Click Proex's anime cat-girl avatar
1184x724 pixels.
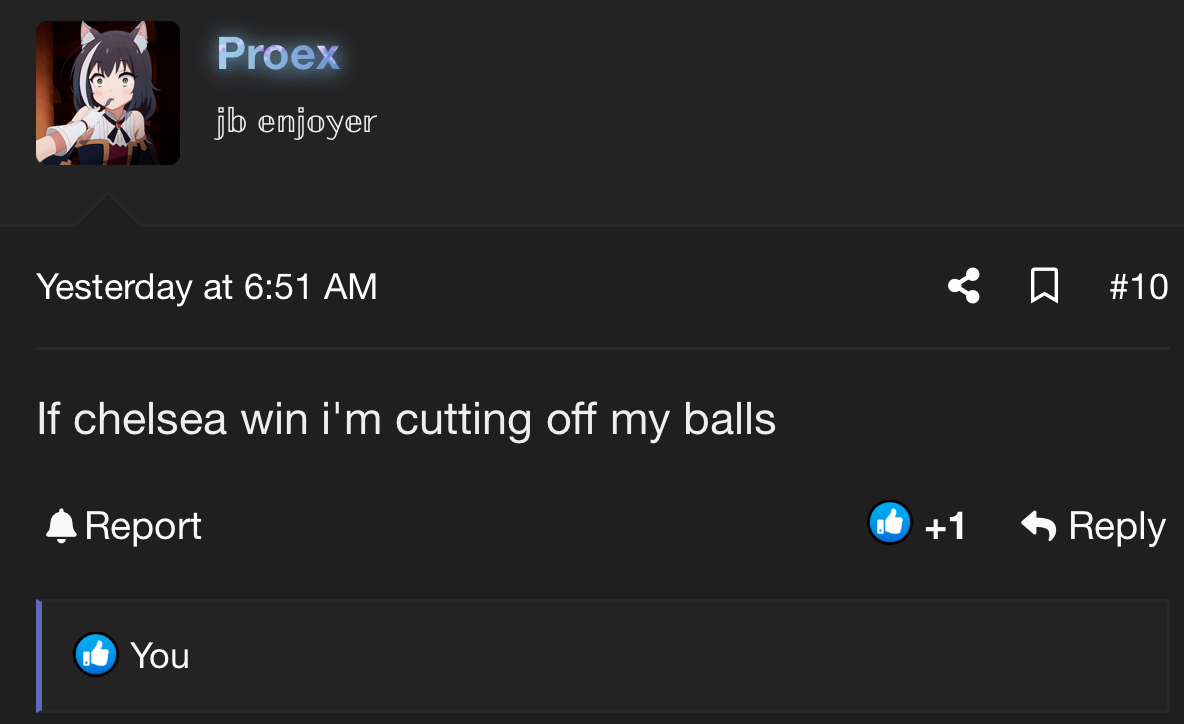(x=108, y=93)
